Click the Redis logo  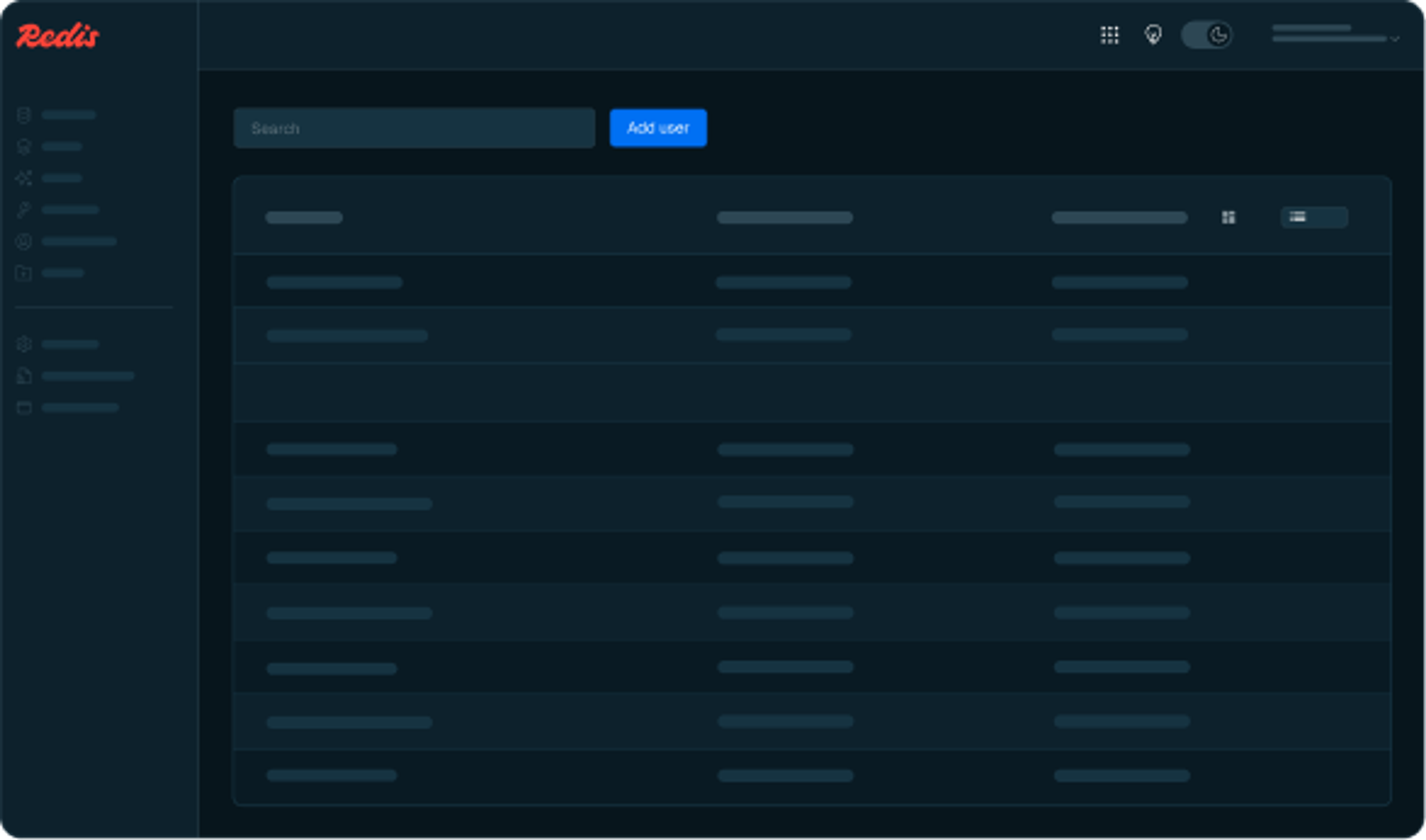tap(58, 36)
